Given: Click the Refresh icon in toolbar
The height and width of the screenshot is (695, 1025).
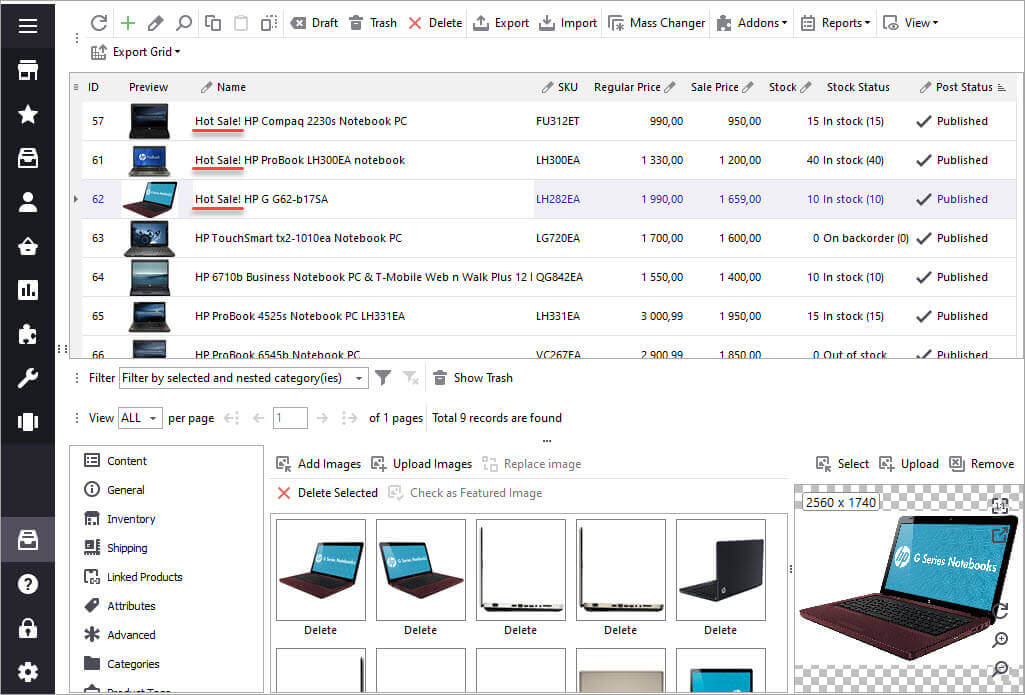Looking at the screenshot, I should click(x=98, y=22).
